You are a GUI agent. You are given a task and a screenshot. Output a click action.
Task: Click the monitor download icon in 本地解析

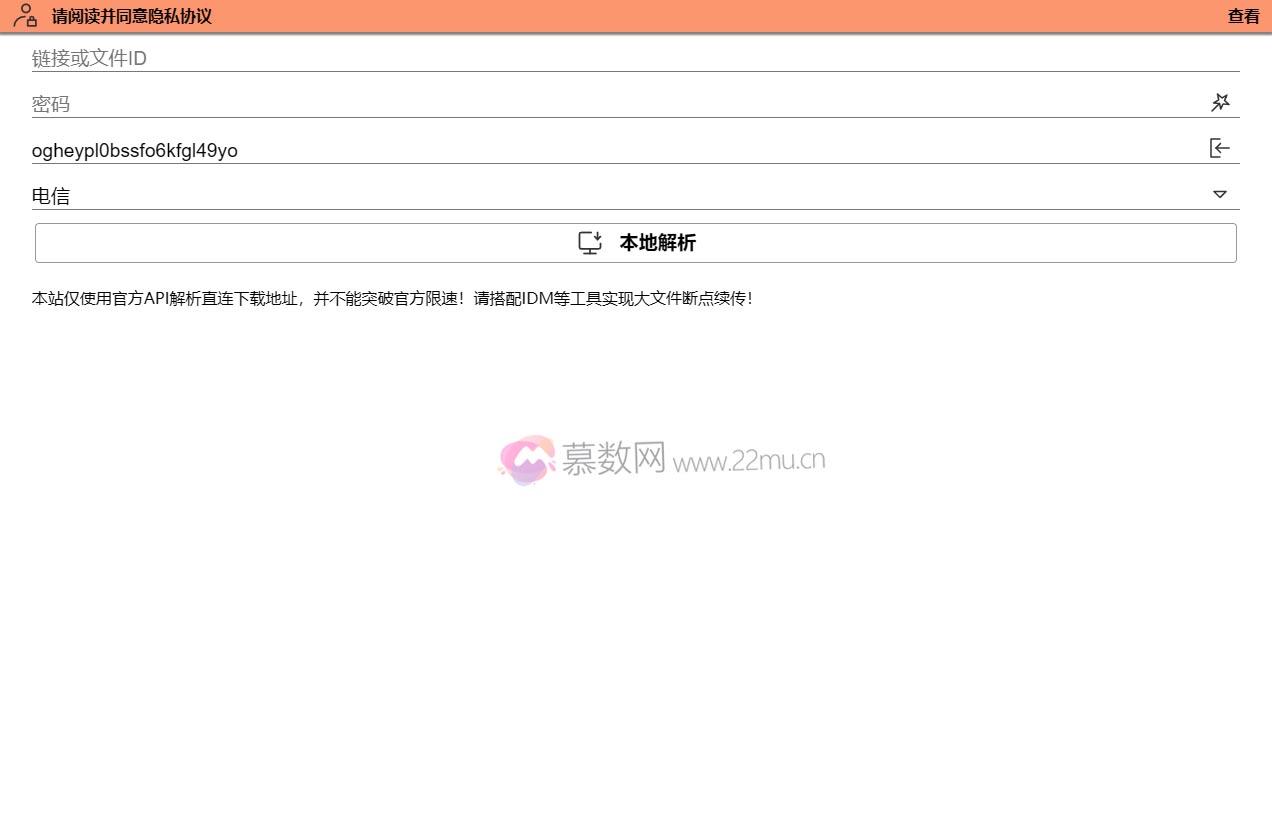pyautogui.click(x=590, y=243)
